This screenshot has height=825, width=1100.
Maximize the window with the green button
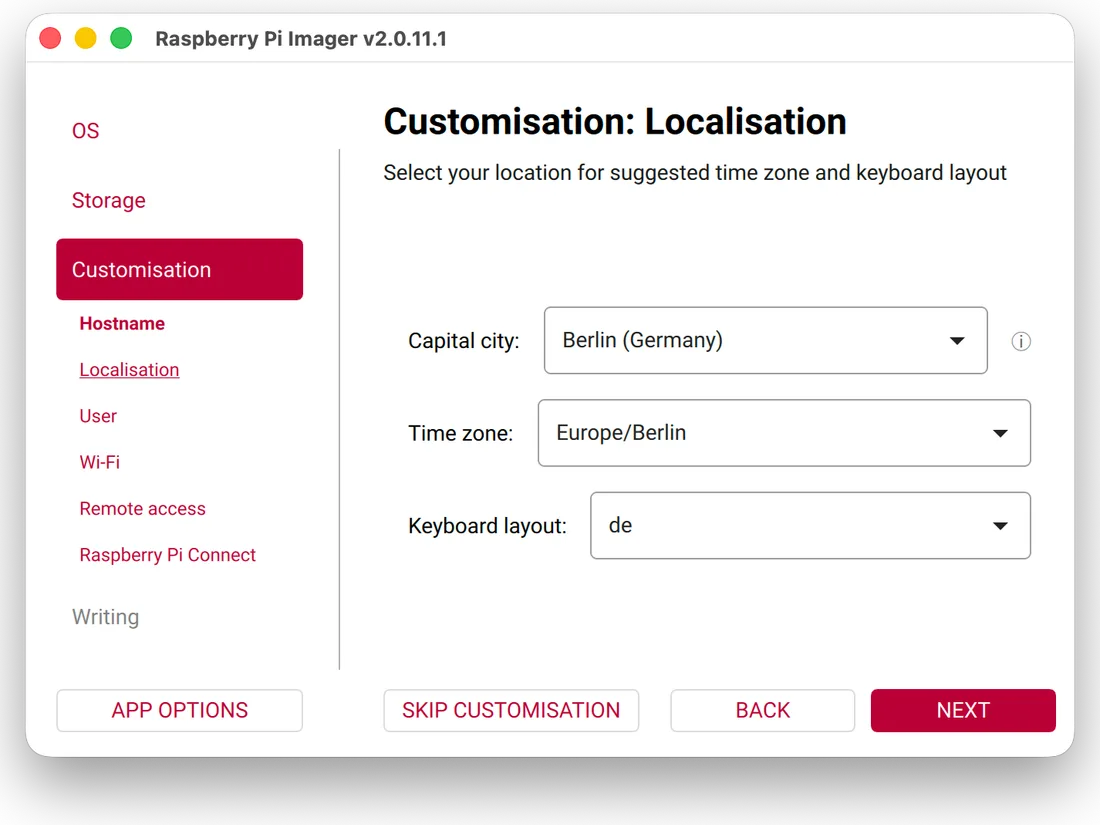pyautogui.click(x=121, y=38)
